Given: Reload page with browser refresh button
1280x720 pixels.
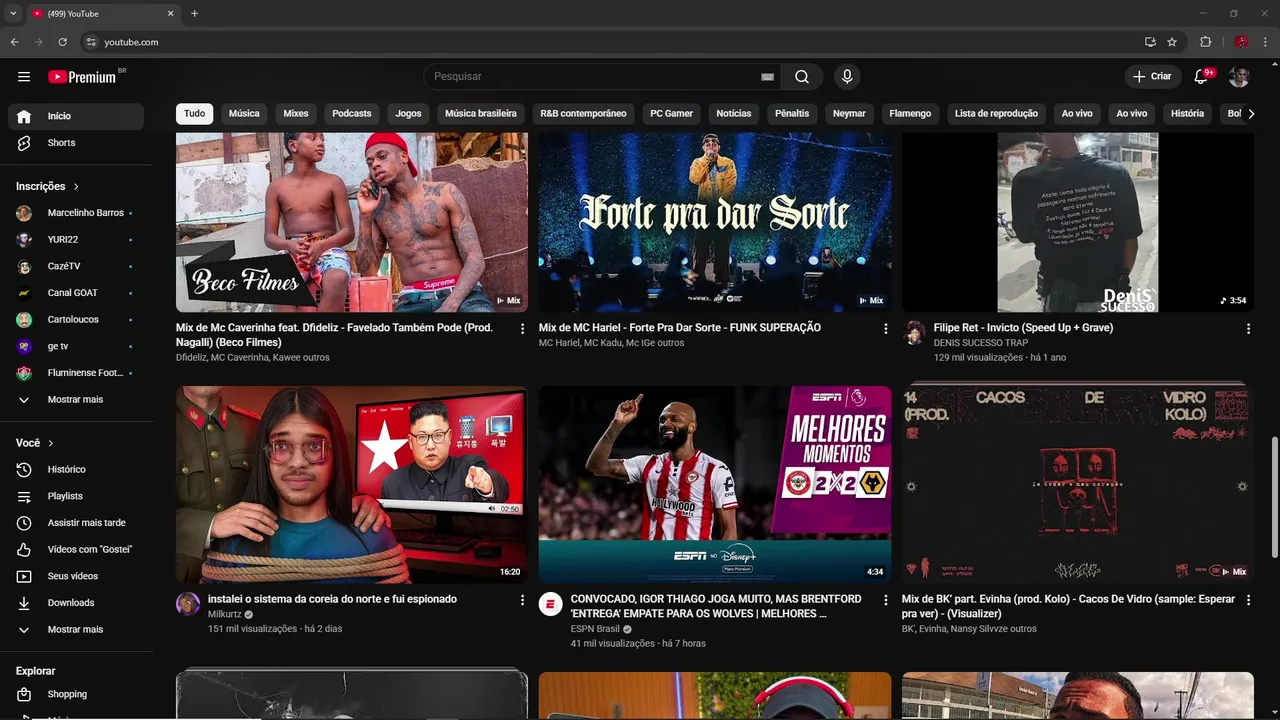Looking at the screenshot, I should (x=62, y=42).
